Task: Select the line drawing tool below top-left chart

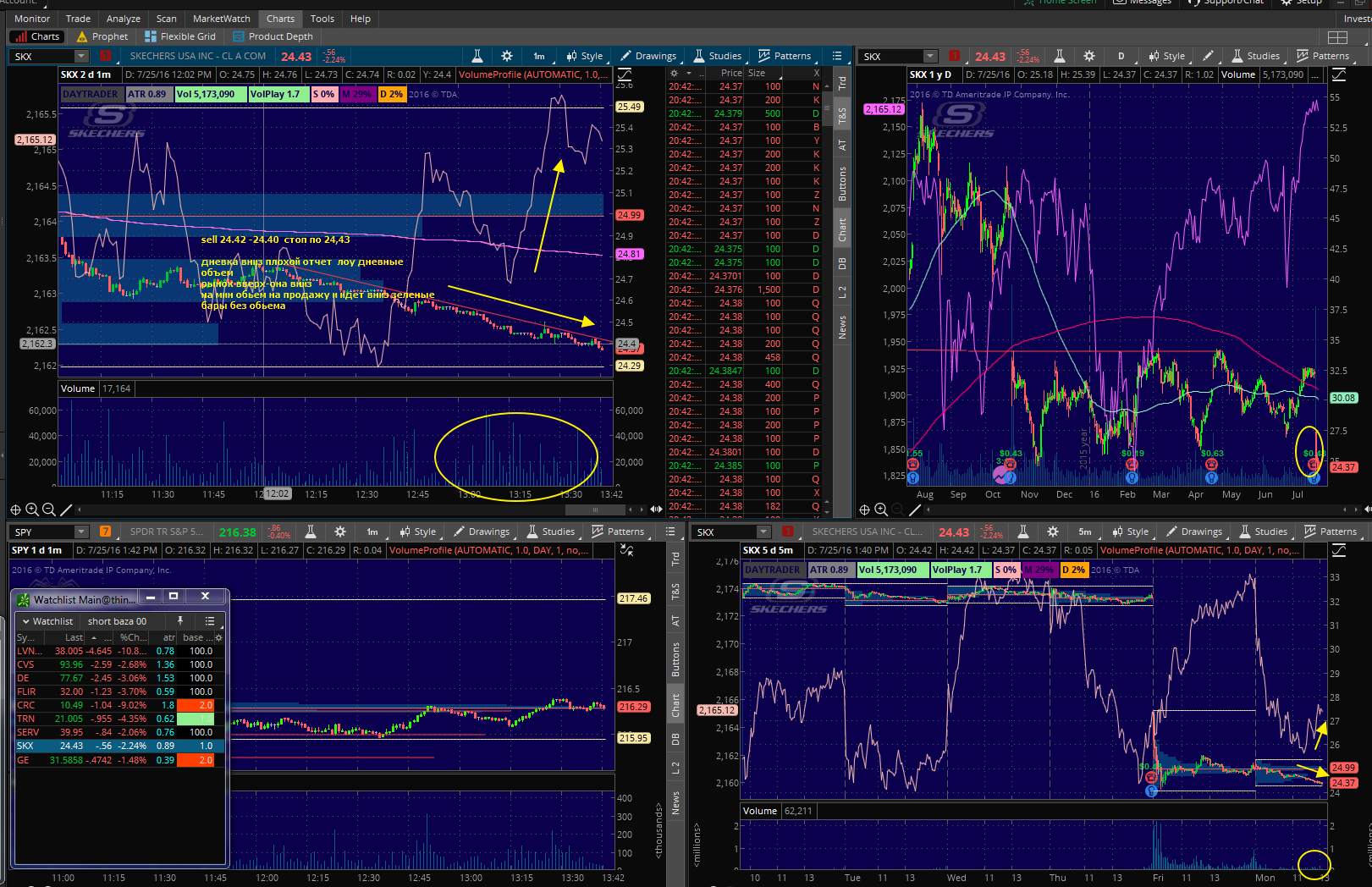Action: 66,510
